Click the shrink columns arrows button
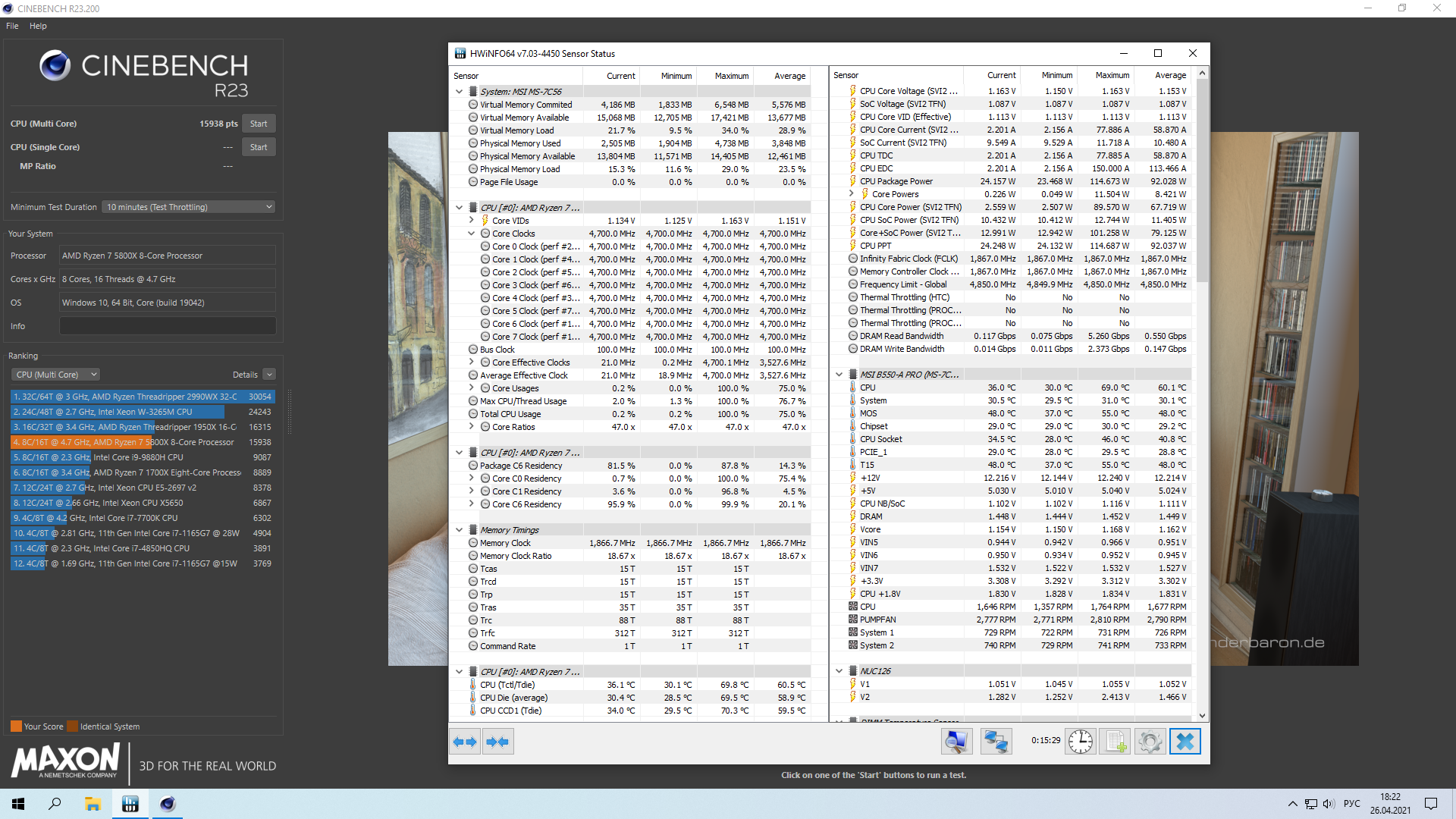The height and width of the screenshot is (819, 1456). tap(497, 742)
